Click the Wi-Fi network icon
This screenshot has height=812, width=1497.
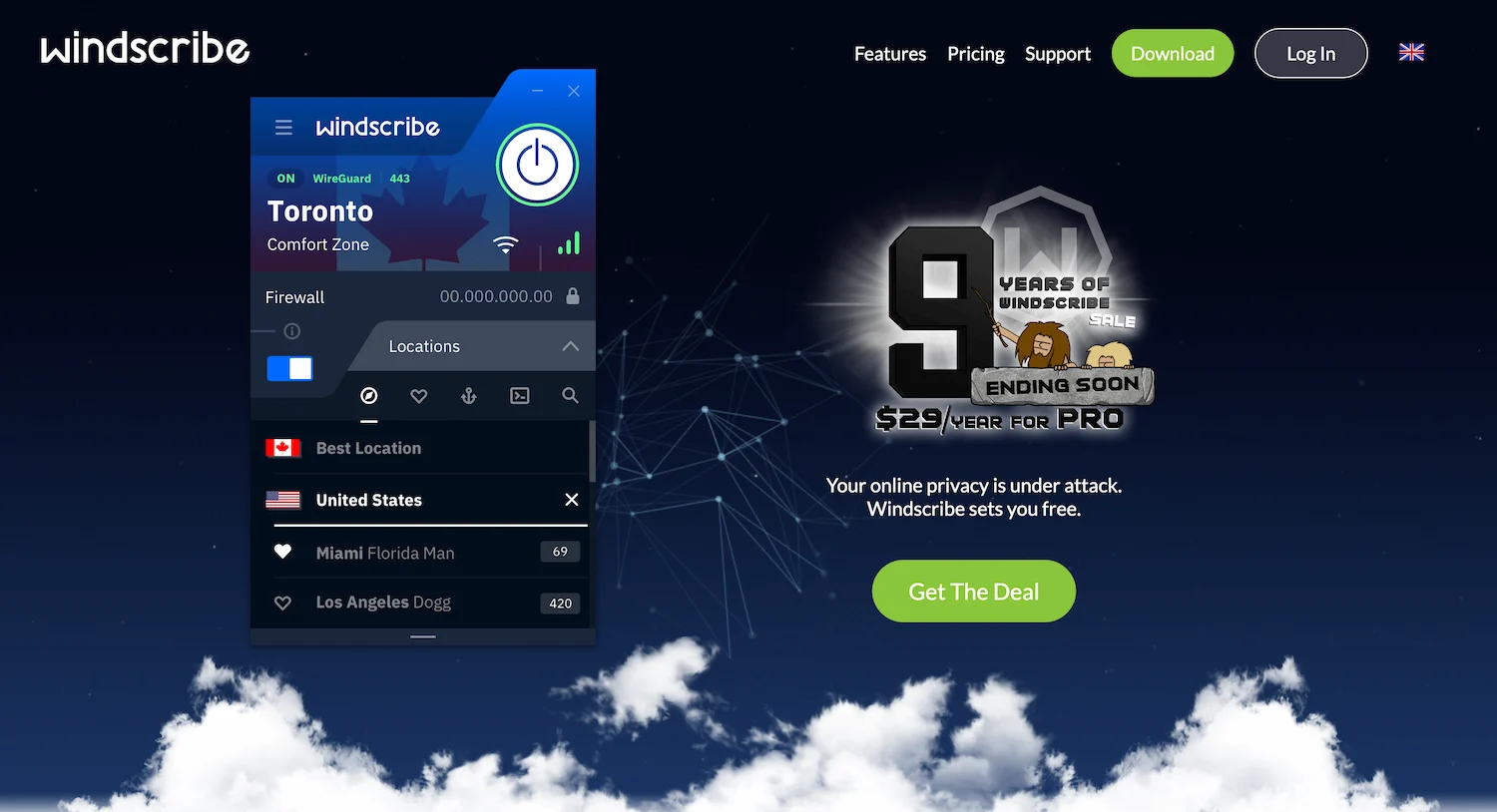click(x=506, y=244)
